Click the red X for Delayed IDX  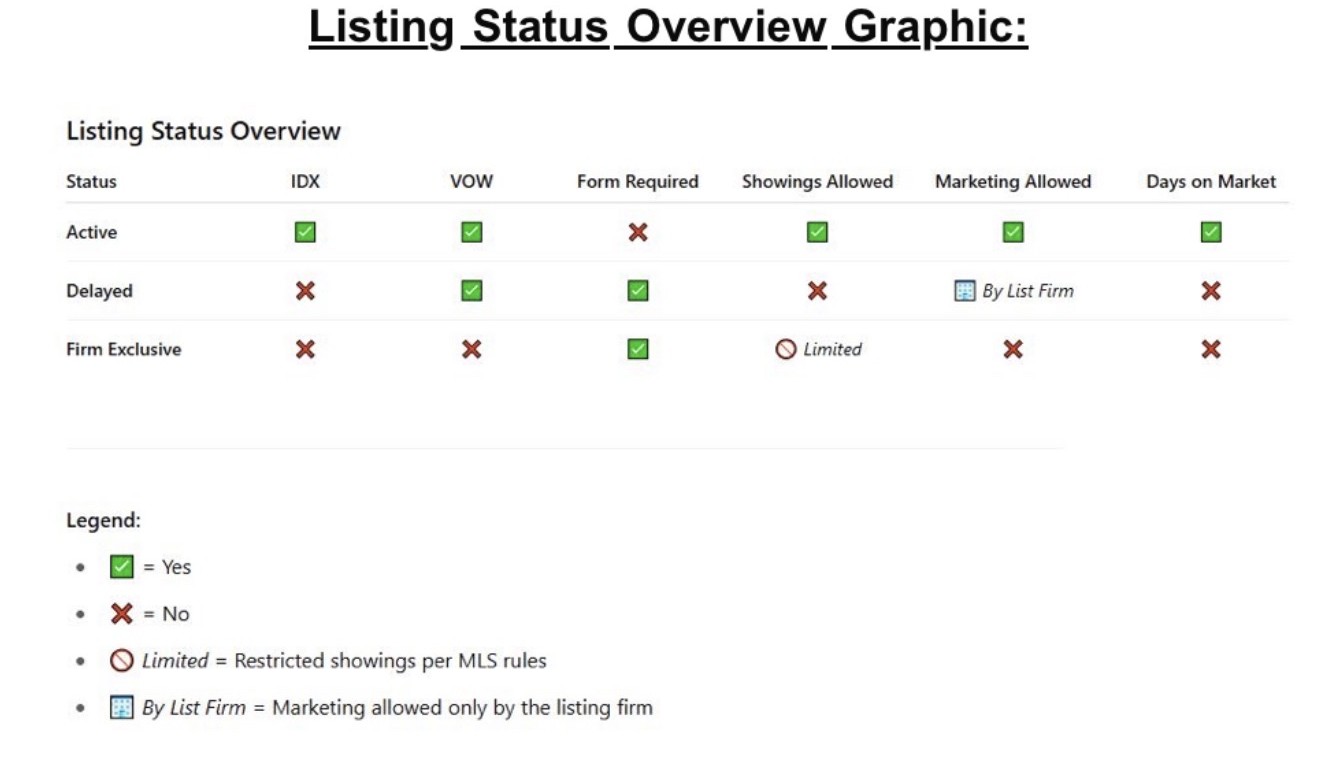coord(305,291)
